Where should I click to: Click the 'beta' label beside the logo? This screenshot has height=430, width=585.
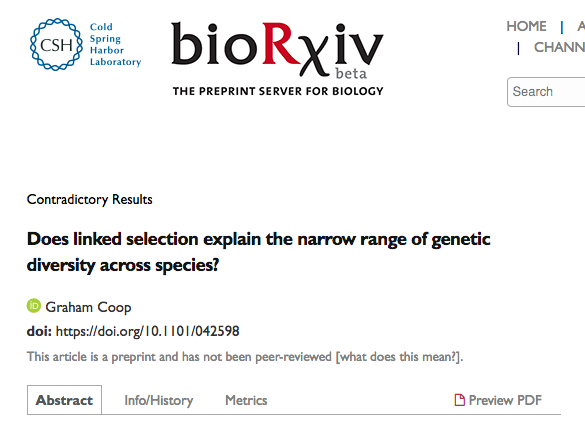tap(351, 73)
